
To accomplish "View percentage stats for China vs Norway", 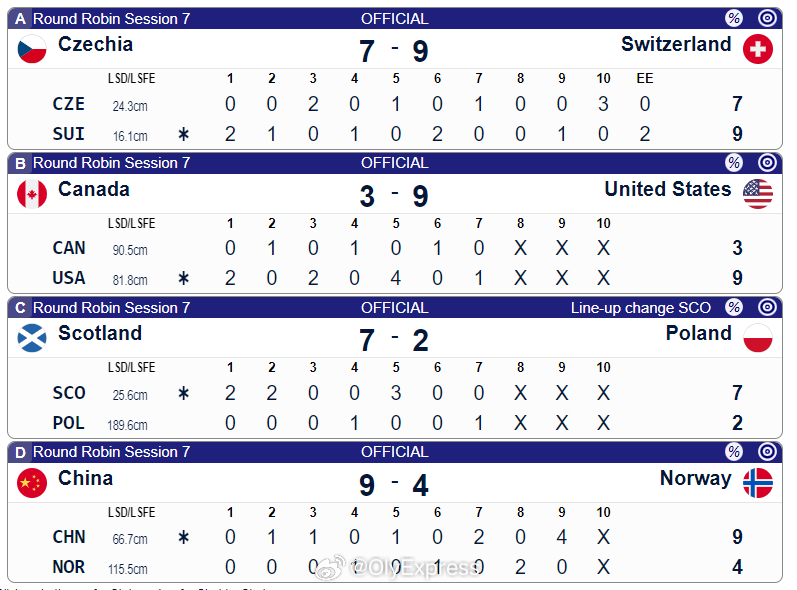I will [733, 451].
